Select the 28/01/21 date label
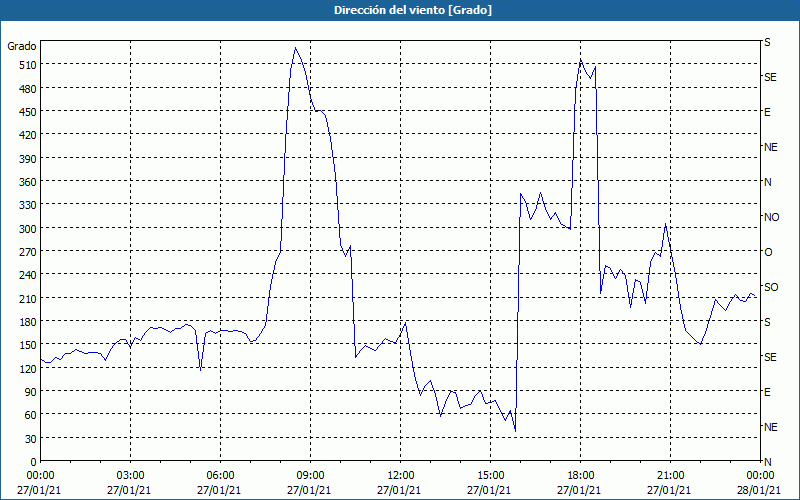Image resolution: width=800 pixels, height=500 pixels. click(x=760, y=490)
